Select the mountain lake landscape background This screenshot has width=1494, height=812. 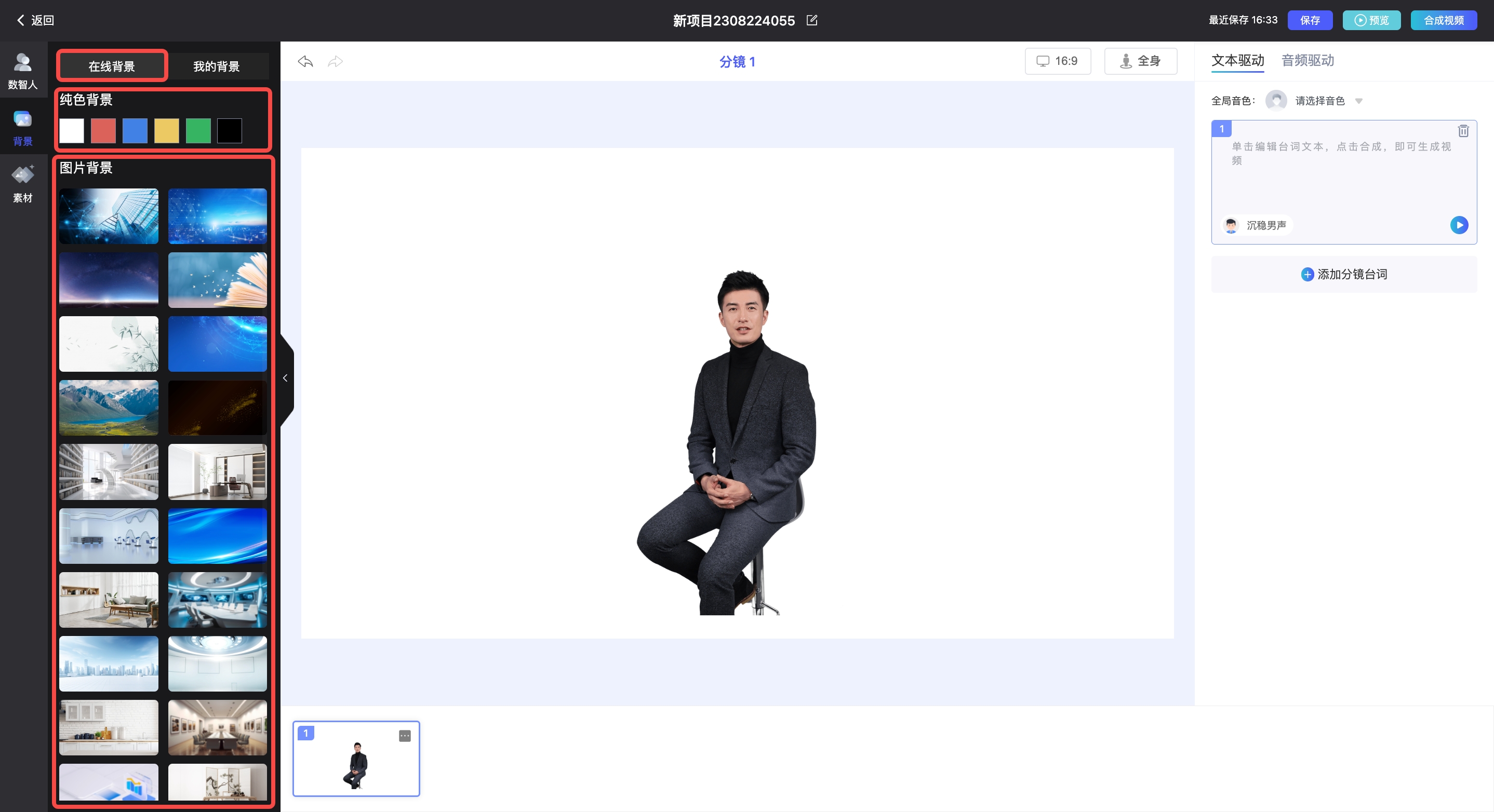[x=109, y=408]
